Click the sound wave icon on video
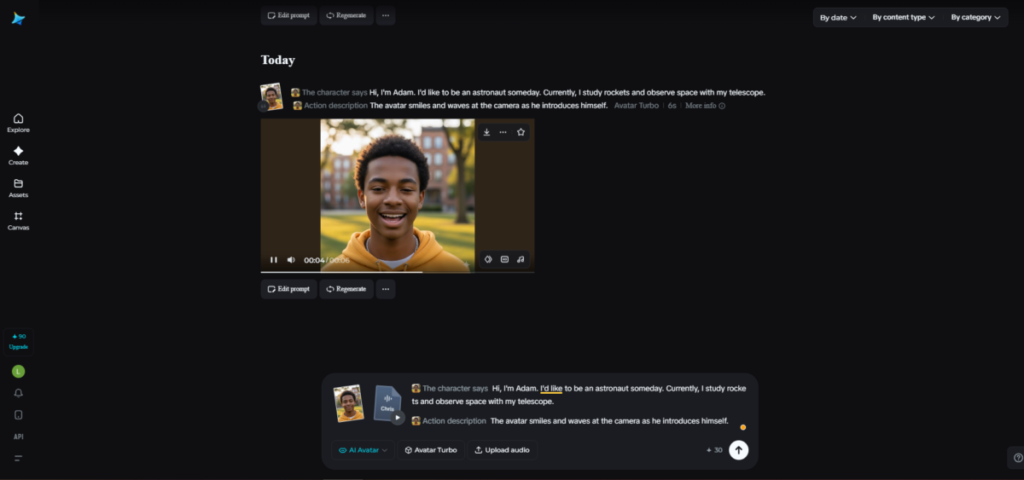This screenshot has height=480, width=1024. [x=488, y=259]
